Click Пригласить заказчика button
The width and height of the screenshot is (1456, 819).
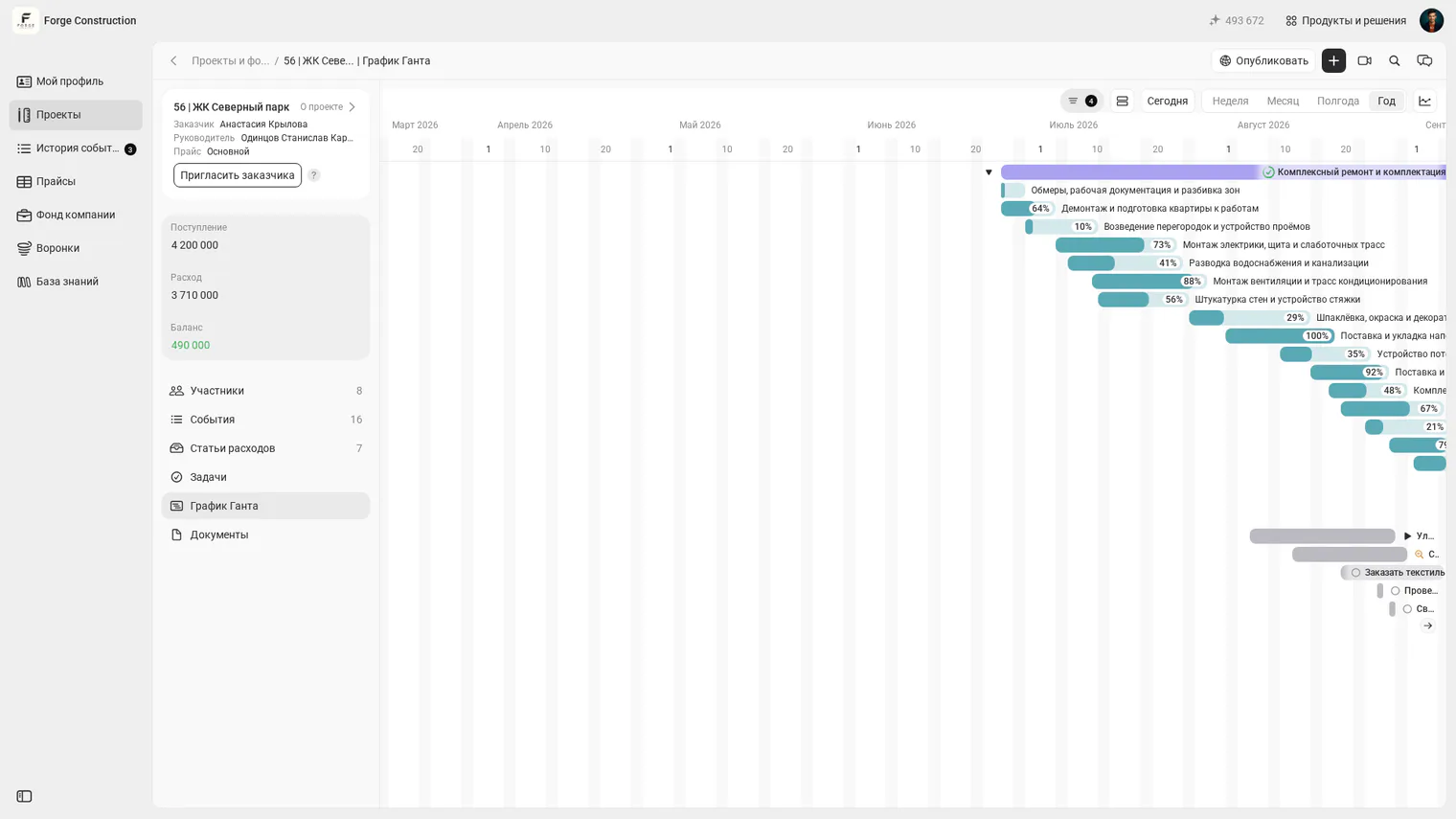click(238, 175)
